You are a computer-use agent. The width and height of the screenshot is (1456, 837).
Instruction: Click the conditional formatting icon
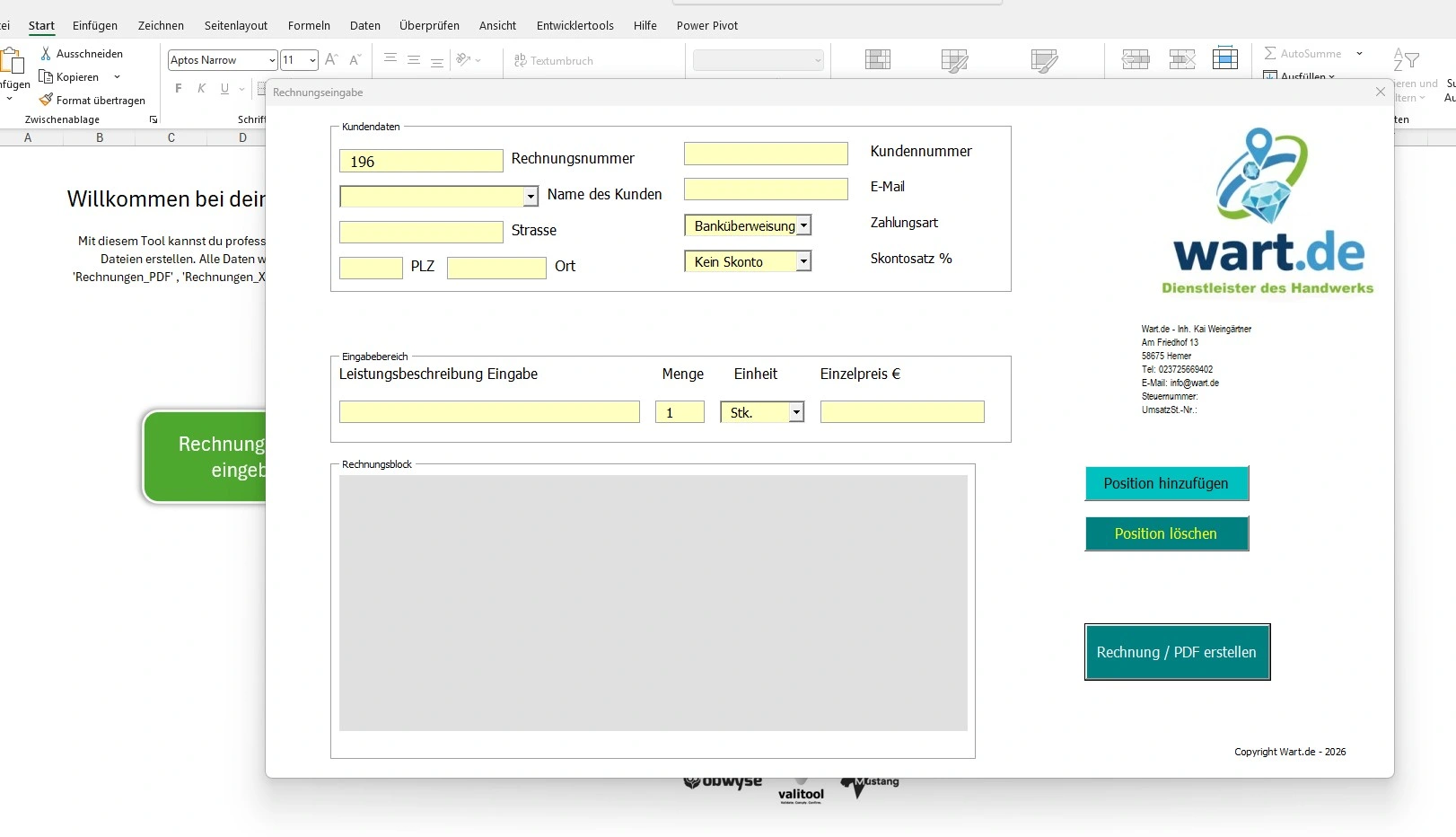(877, 60)
